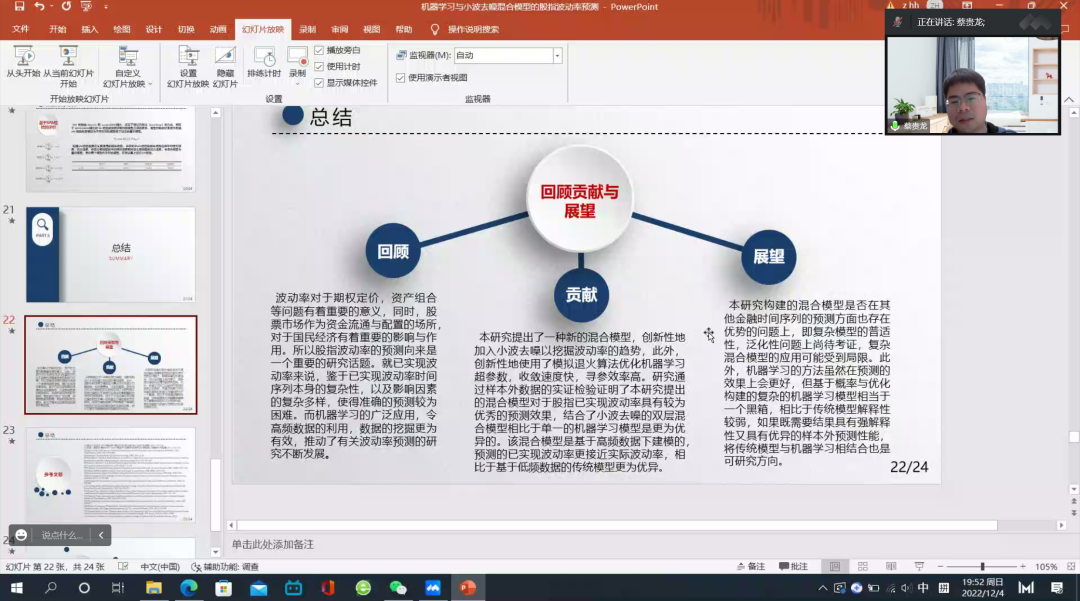1080x601 pixels.
Task: Start slideshow 从当前幻灯片开始
Action: click(x=68, y=66)
